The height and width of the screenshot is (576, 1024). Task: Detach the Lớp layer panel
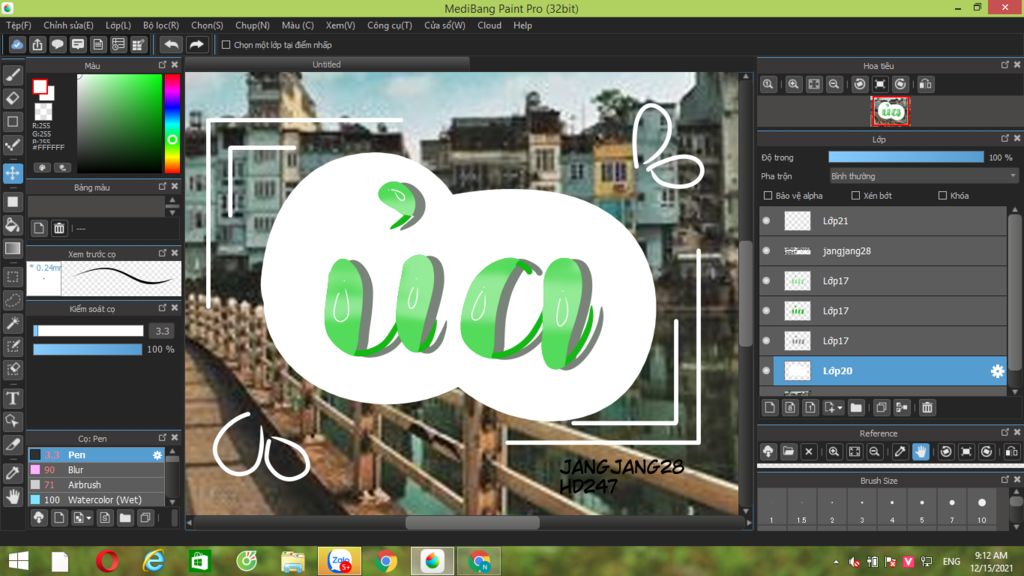(1005, 138)
